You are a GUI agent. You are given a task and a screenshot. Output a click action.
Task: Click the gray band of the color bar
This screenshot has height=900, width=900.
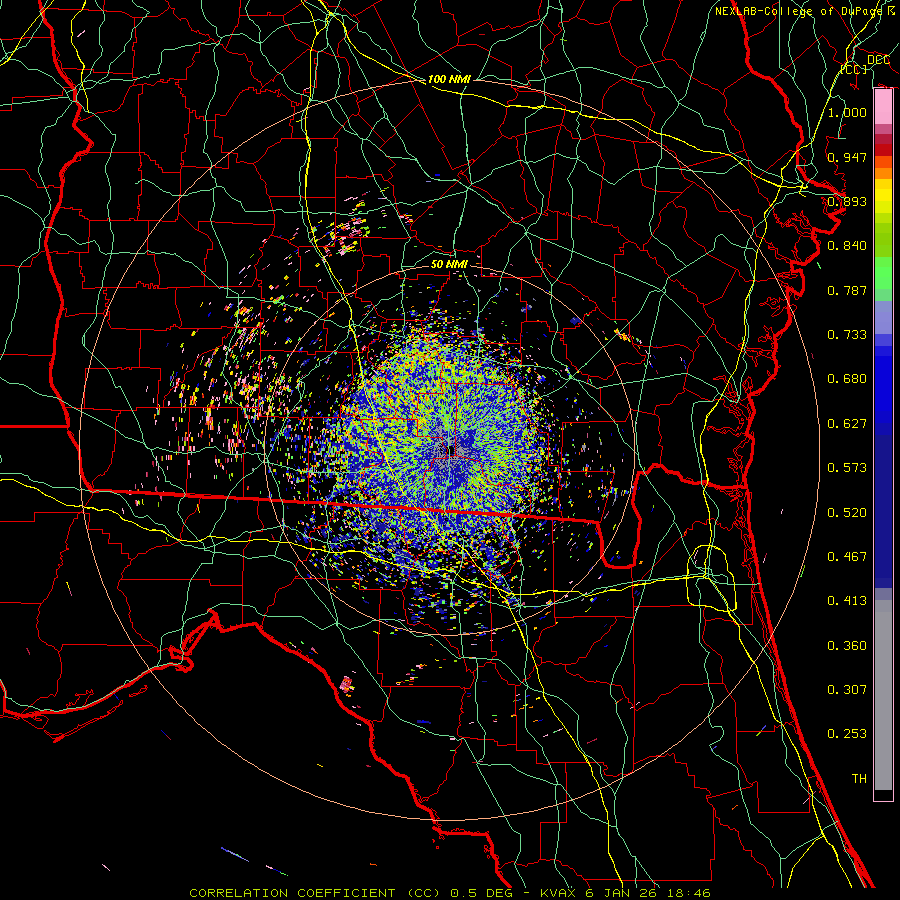(883, 695)
